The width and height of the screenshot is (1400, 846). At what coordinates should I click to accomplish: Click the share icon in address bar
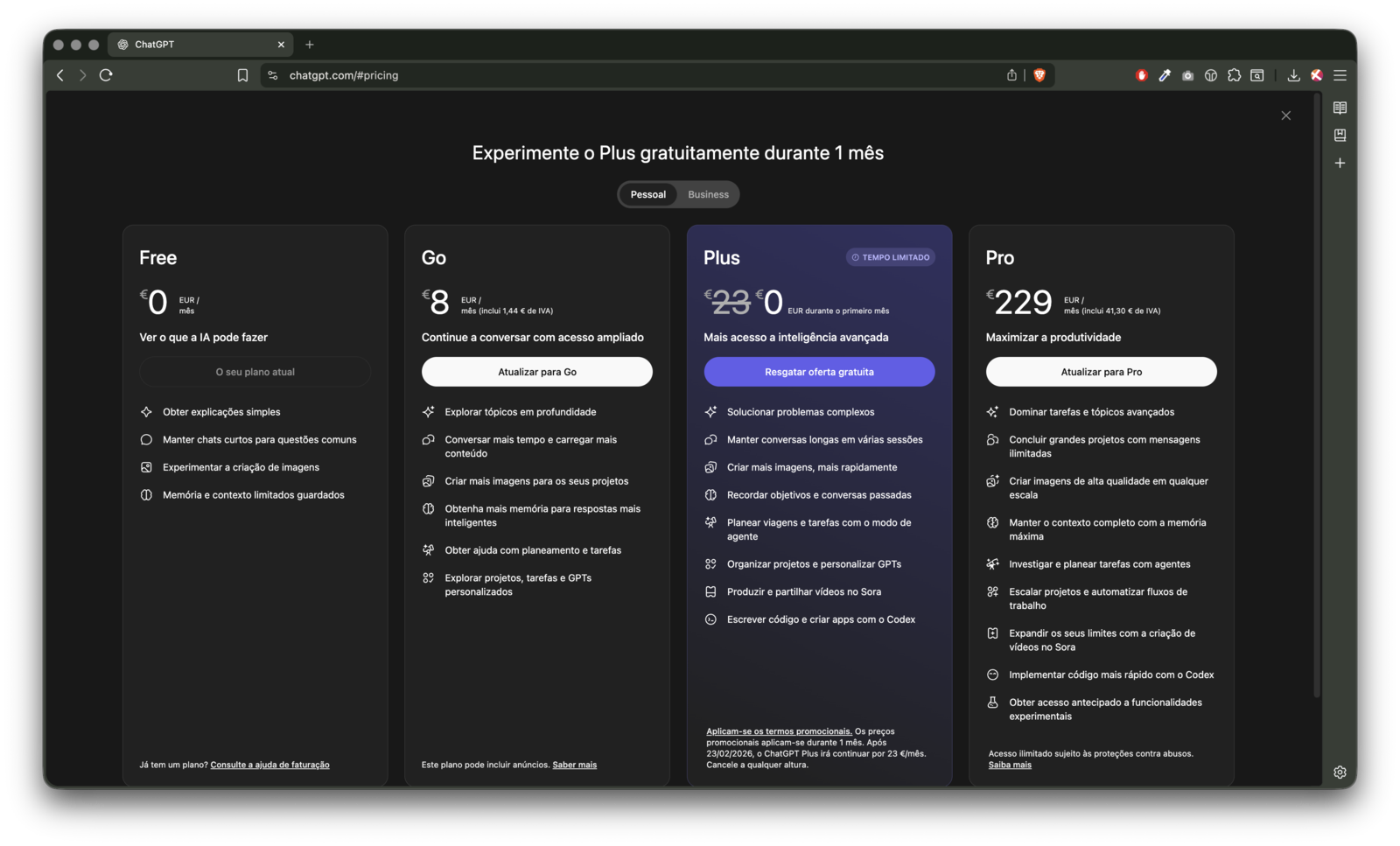click(x=1011, y=75)
